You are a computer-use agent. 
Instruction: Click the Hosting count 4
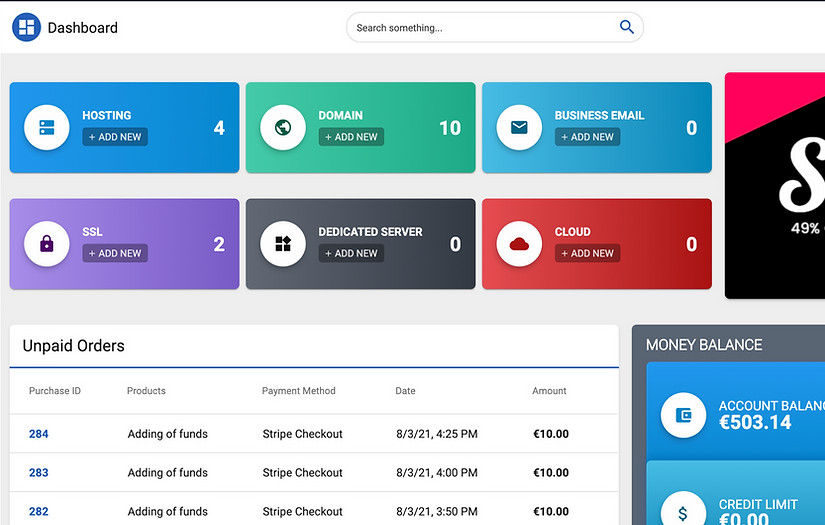219,128
